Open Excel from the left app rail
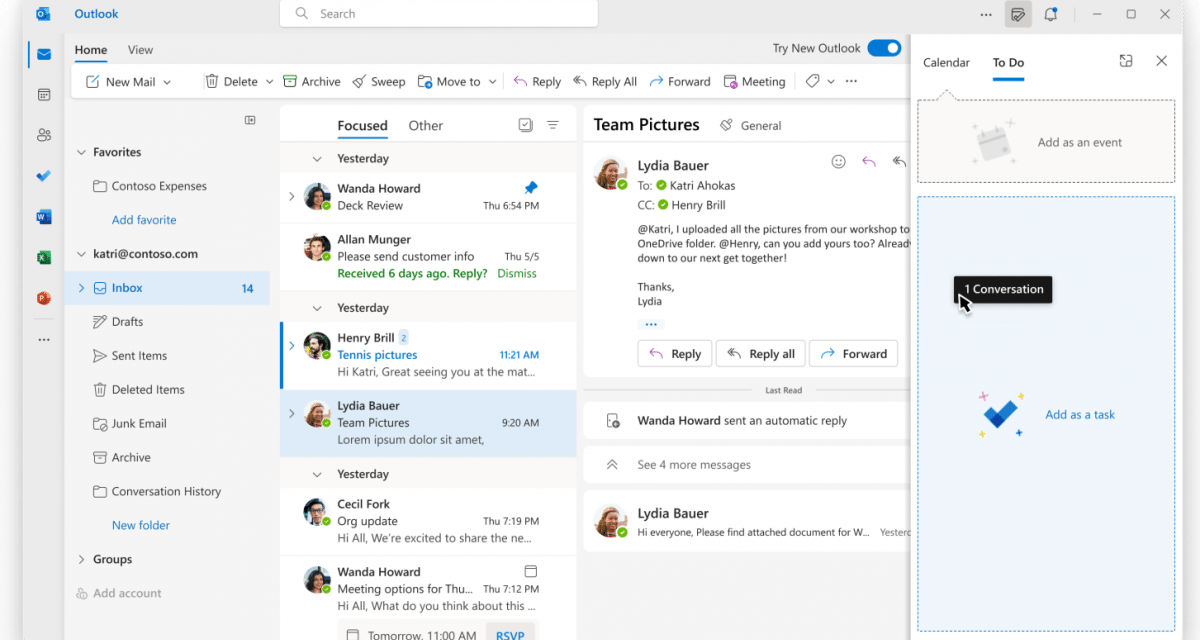1200x640 pixels. (43, 257)
